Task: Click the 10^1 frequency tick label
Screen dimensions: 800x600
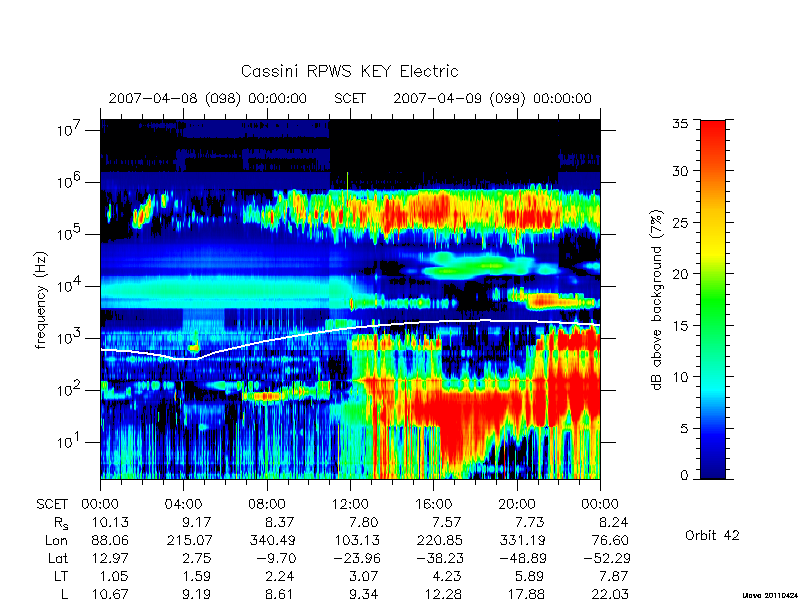Action: 69,442
